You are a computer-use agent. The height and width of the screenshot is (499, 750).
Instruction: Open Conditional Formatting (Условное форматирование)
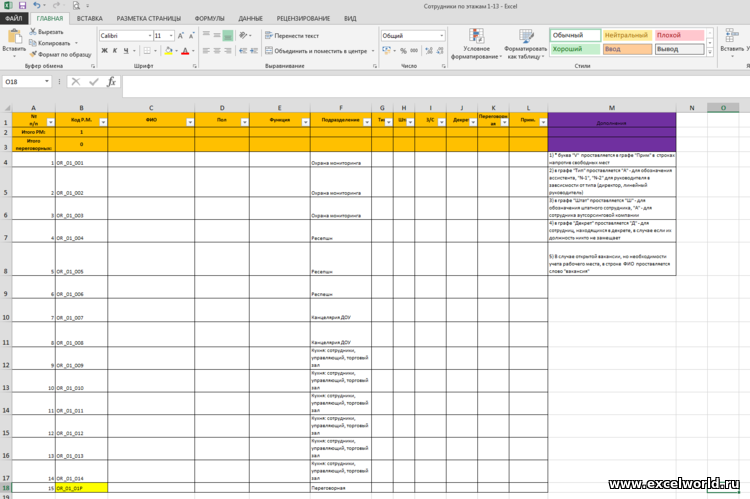pos(476,44)
